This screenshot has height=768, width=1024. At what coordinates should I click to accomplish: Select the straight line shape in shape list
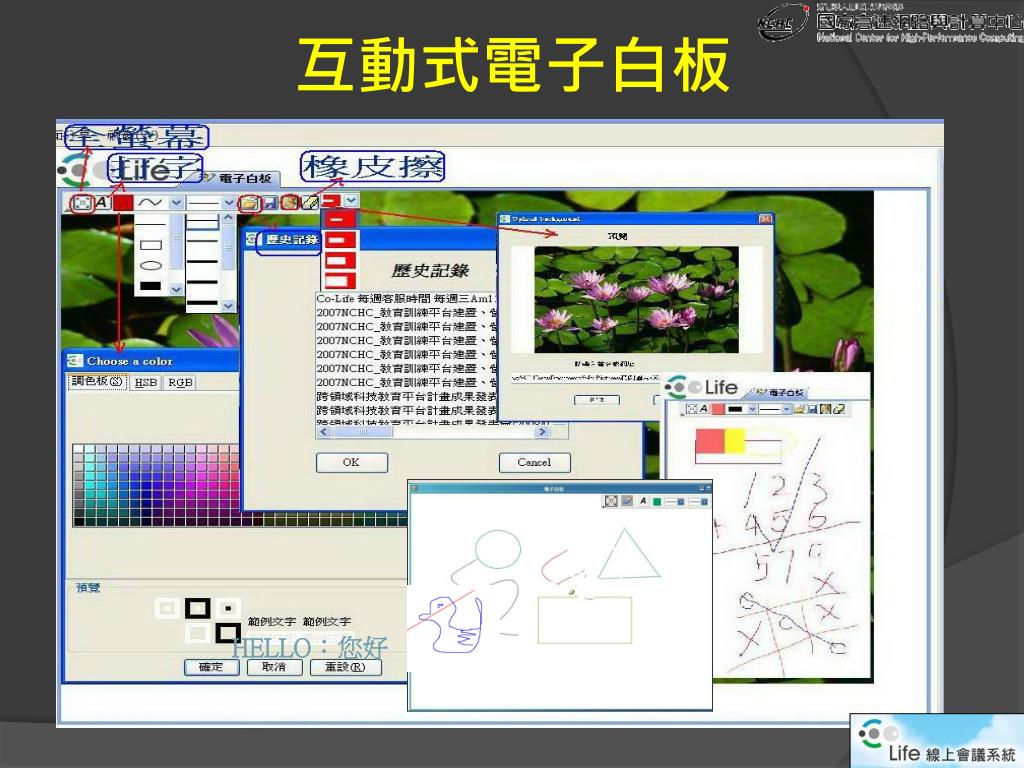point(151,225)
